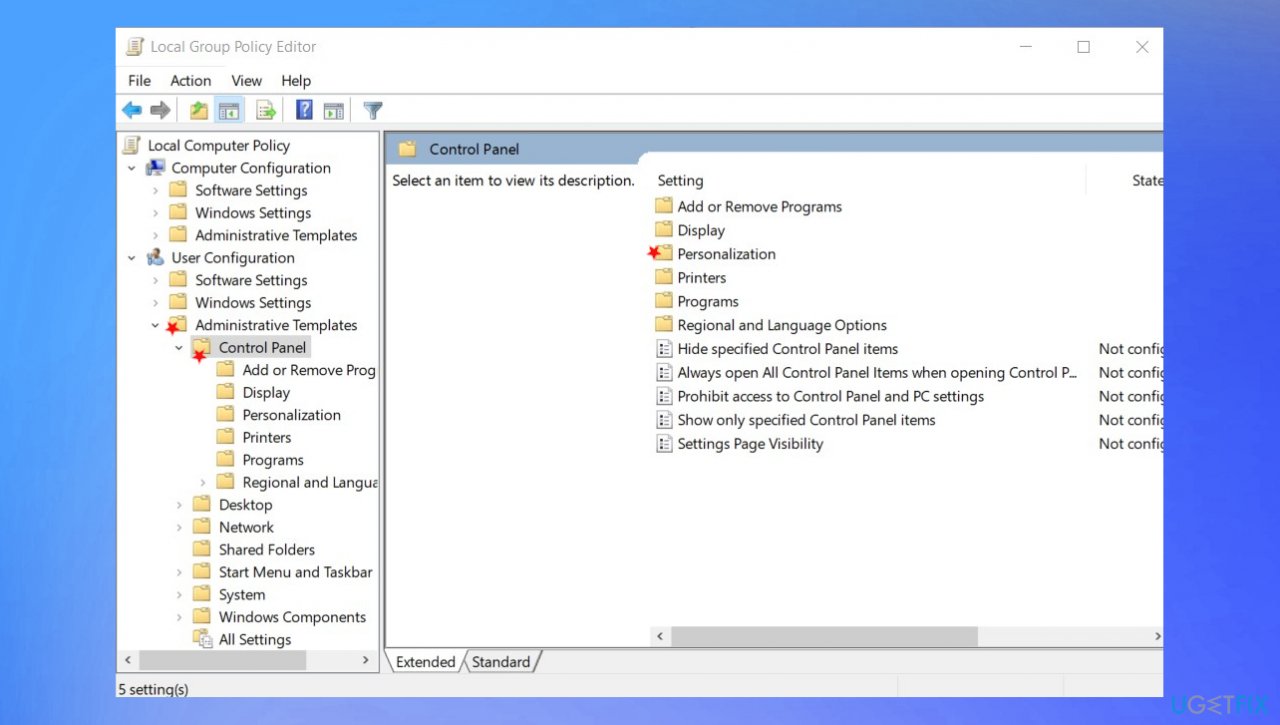Click Add or Remove Programs folder icon in list
The width and height of the screenshot is (1280, 725).
[664, 206]
